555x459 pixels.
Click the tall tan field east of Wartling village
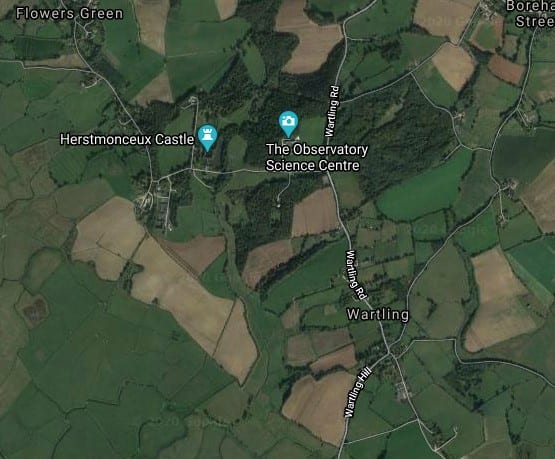(498, 301)
